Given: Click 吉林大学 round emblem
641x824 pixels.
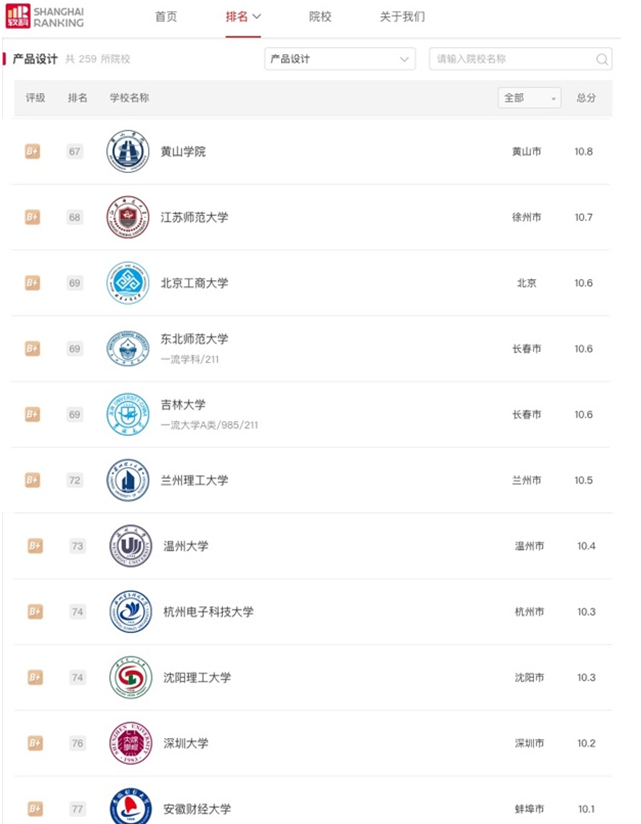Looking at the screenshot, I should (128, 414).
